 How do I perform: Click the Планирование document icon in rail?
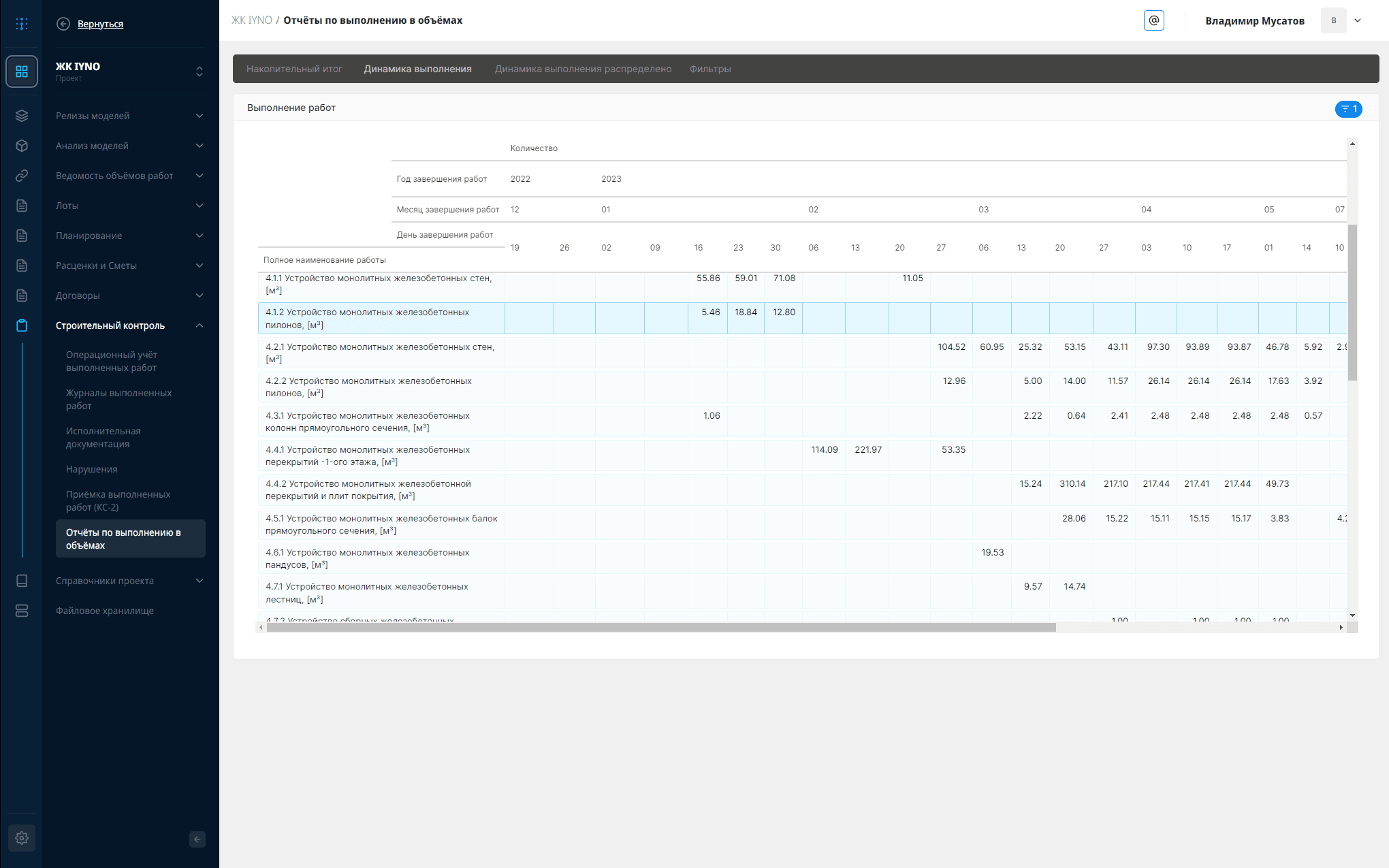coord(22,236)
